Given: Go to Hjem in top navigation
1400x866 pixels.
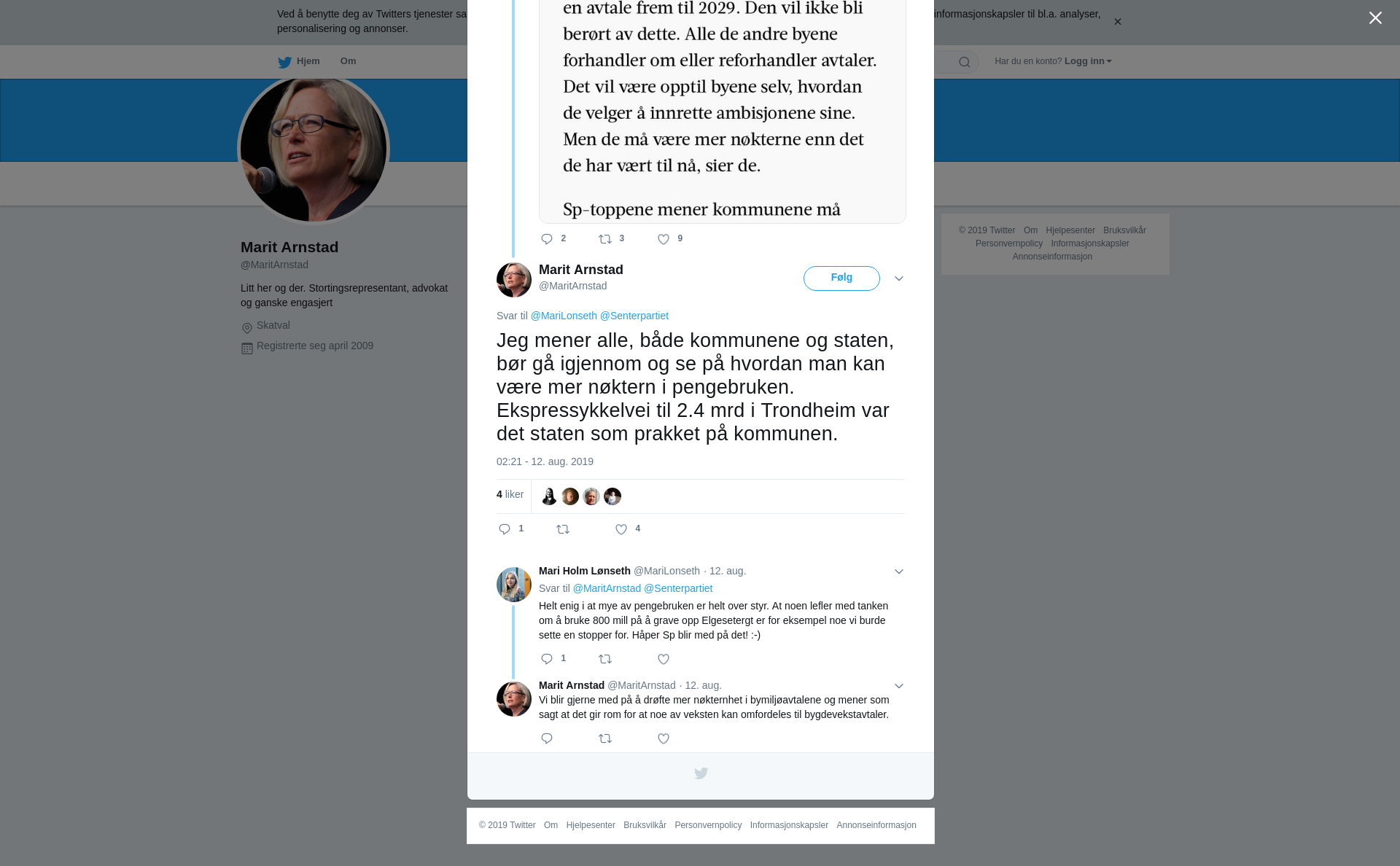Looking at the screenshot, I should (x=299, y=61).
